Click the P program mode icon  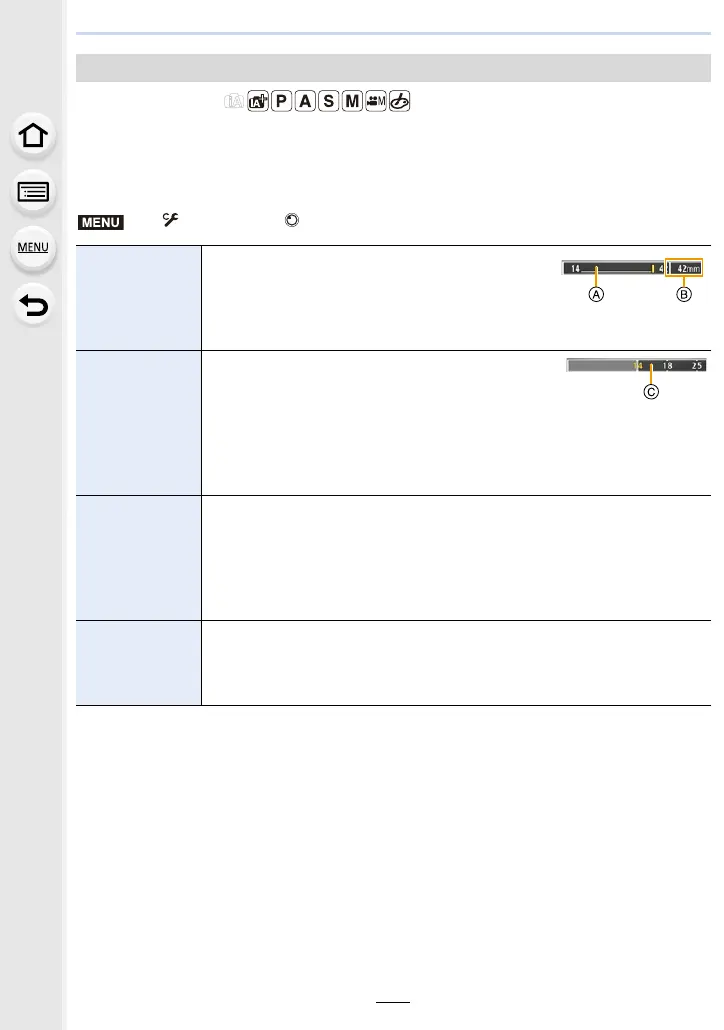(281, 101)
